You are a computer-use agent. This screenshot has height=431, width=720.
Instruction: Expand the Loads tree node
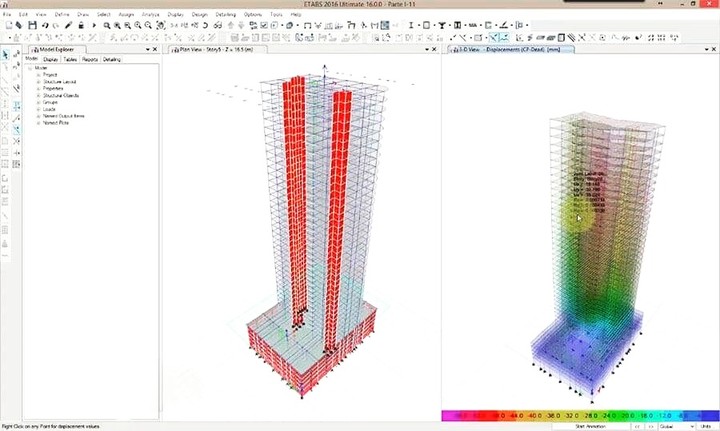pos(38,109)
